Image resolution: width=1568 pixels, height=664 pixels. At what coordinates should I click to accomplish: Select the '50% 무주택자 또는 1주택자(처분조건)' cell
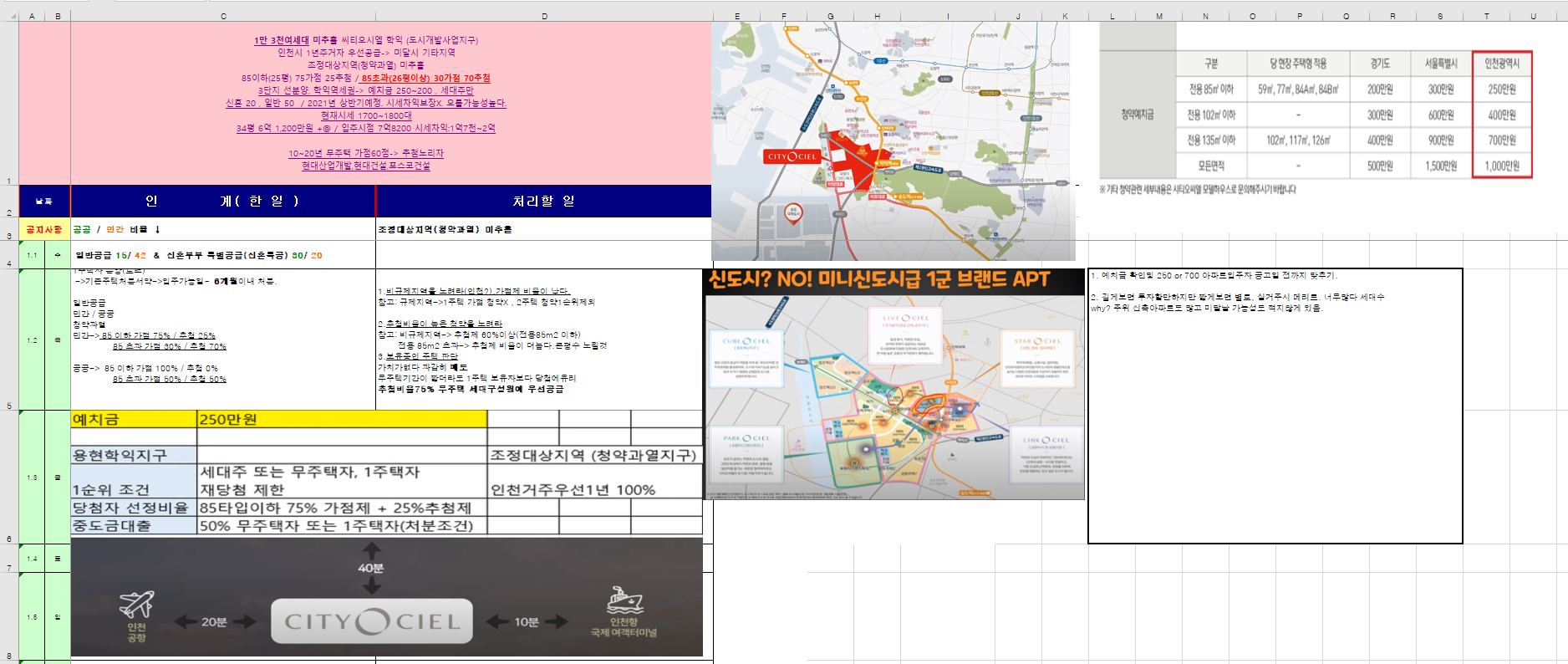pyautogui.click(x=342, y=525)
